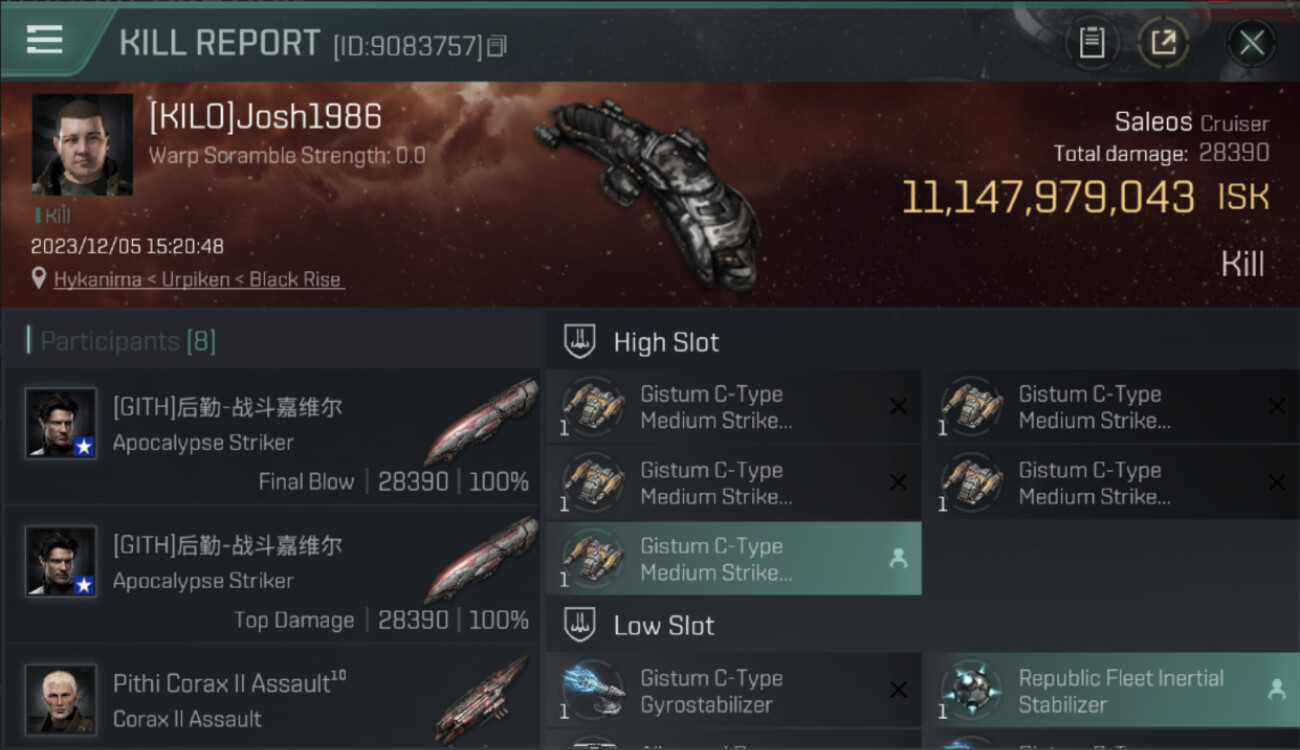Viewport: 1300px width, 750px height.
Task: Select Pithi Corax II Assault participant
Action: tap(272, 700)
